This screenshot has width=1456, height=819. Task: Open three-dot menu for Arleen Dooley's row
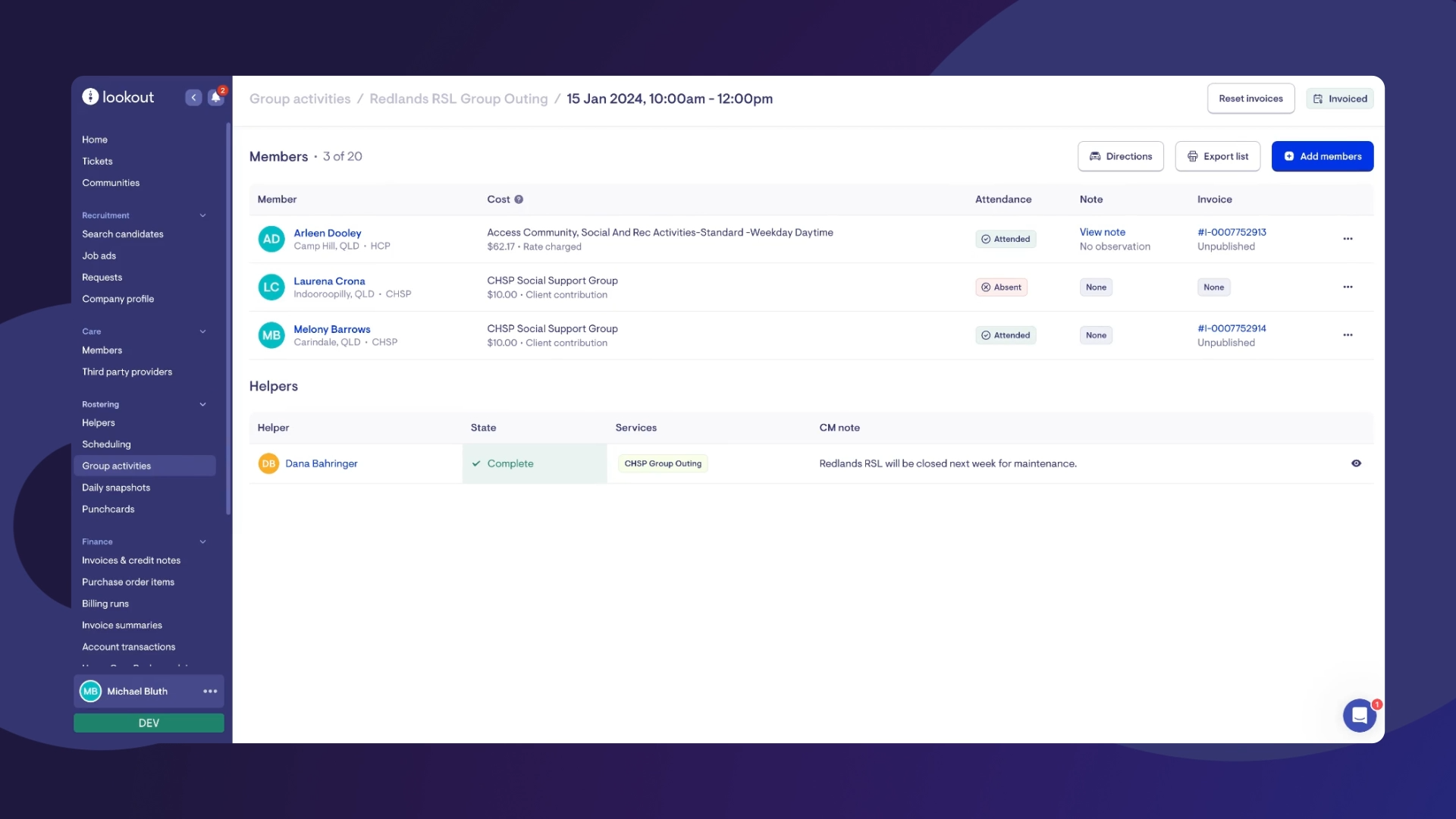tap(1348, 239)
